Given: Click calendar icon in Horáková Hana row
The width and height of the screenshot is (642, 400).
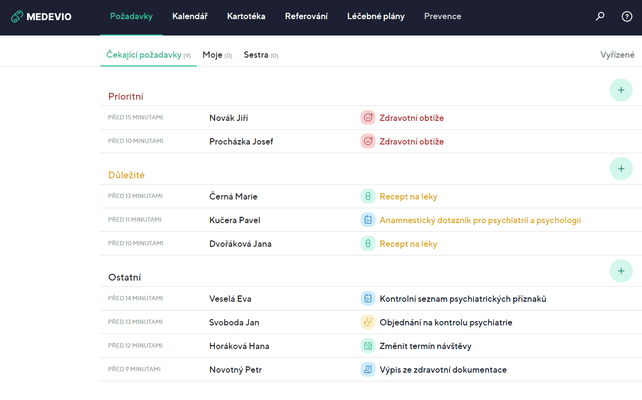Looking at the screenshot, I should coord(367,346).
